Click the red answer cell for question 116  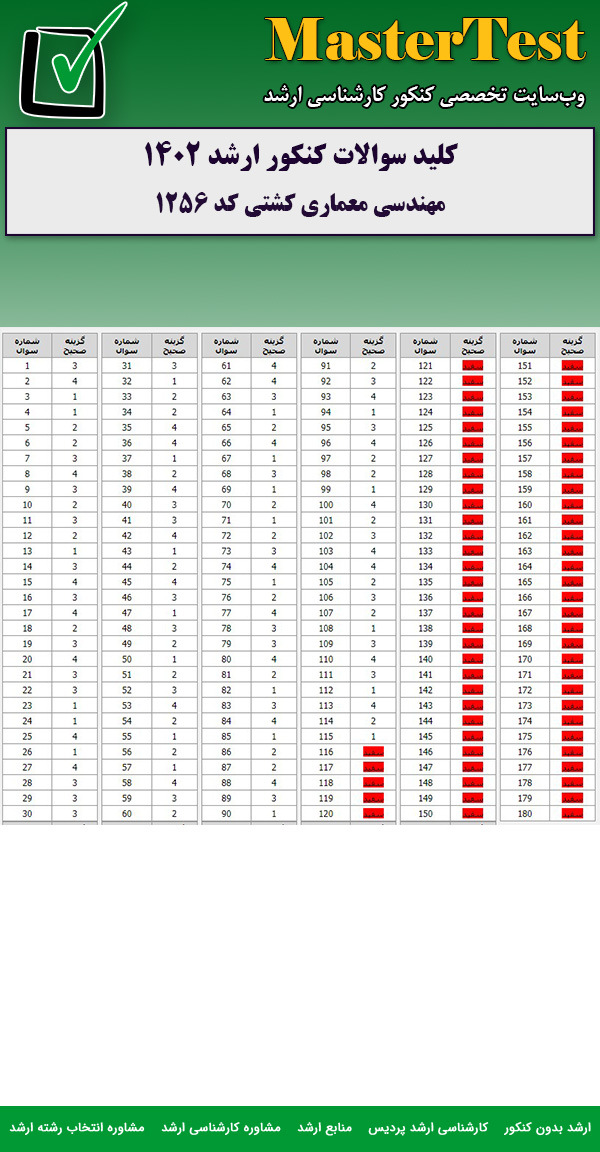coord(373,751)
